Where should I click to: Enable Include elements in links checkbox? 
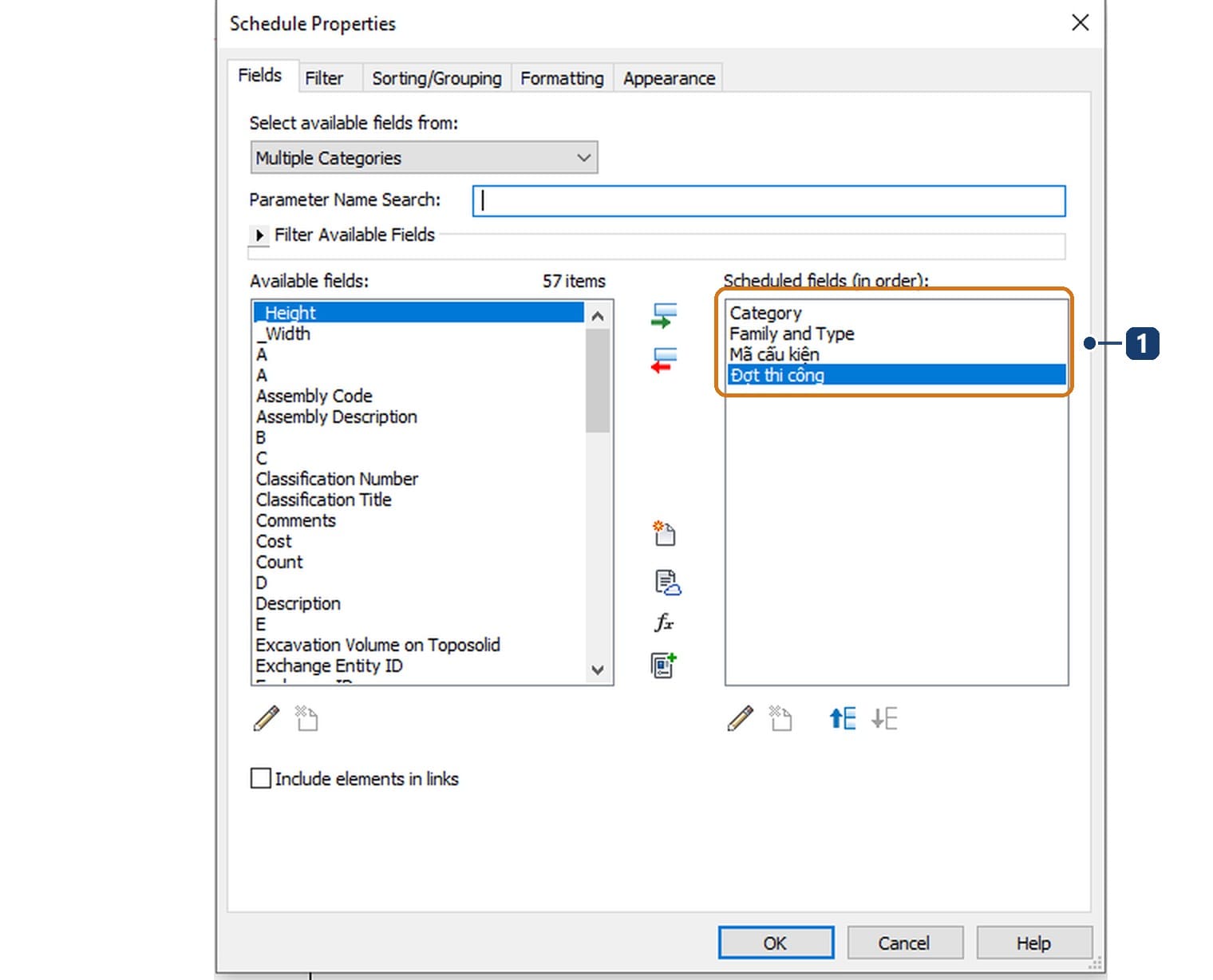tap(261, 778)
